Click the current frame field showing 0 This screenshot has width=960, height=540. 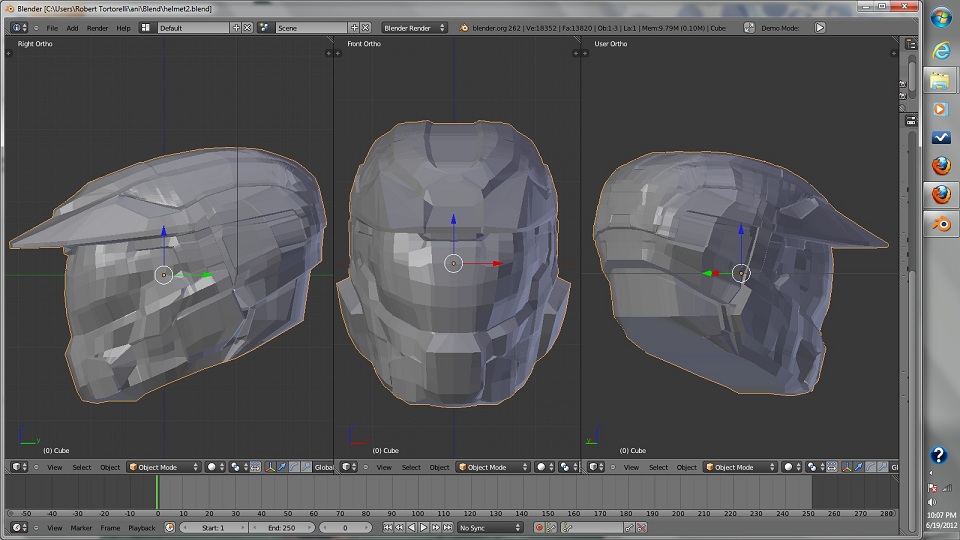coord(345,528)
